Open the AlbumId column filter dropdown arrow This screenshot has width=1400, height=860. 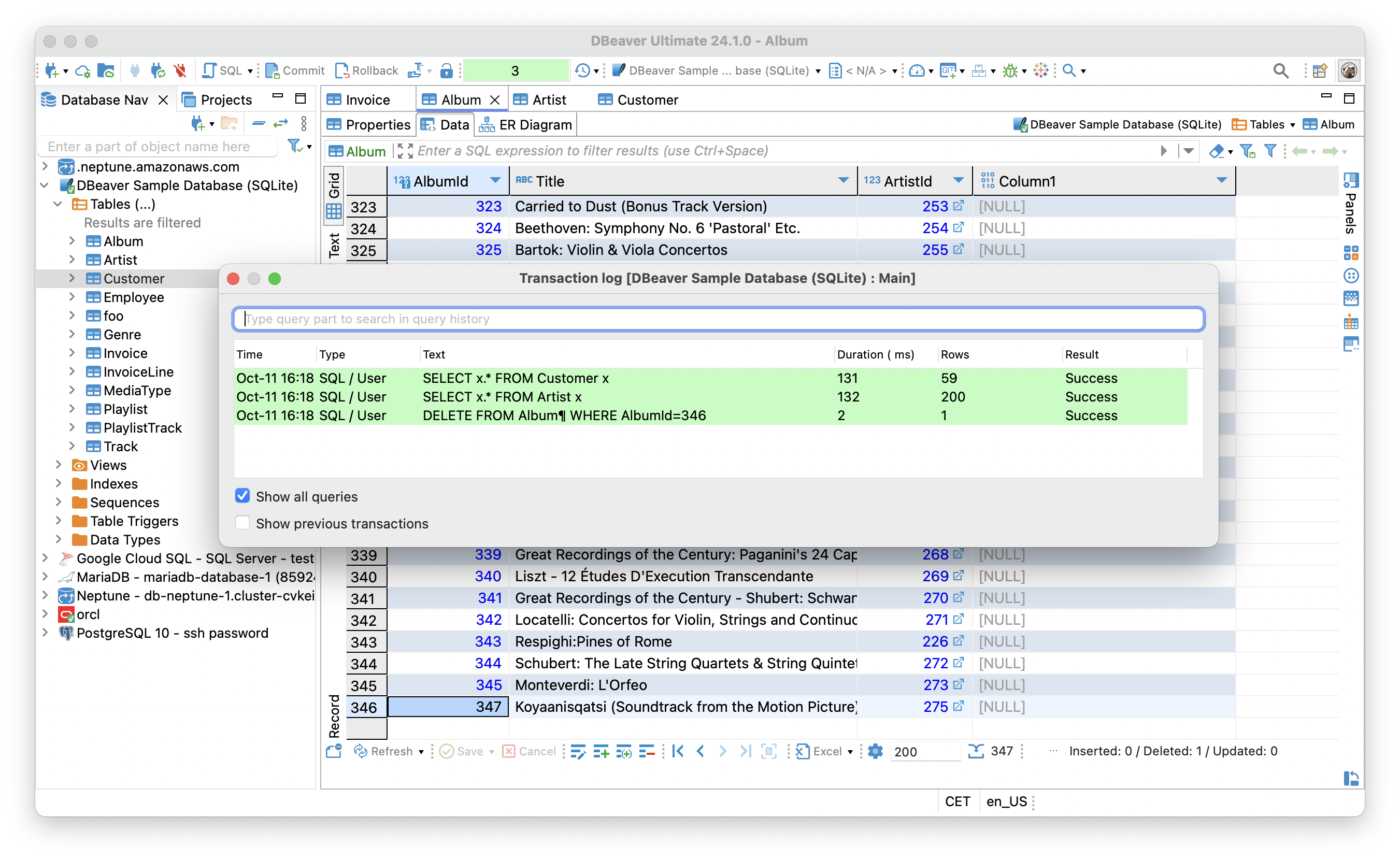[495, 181]
